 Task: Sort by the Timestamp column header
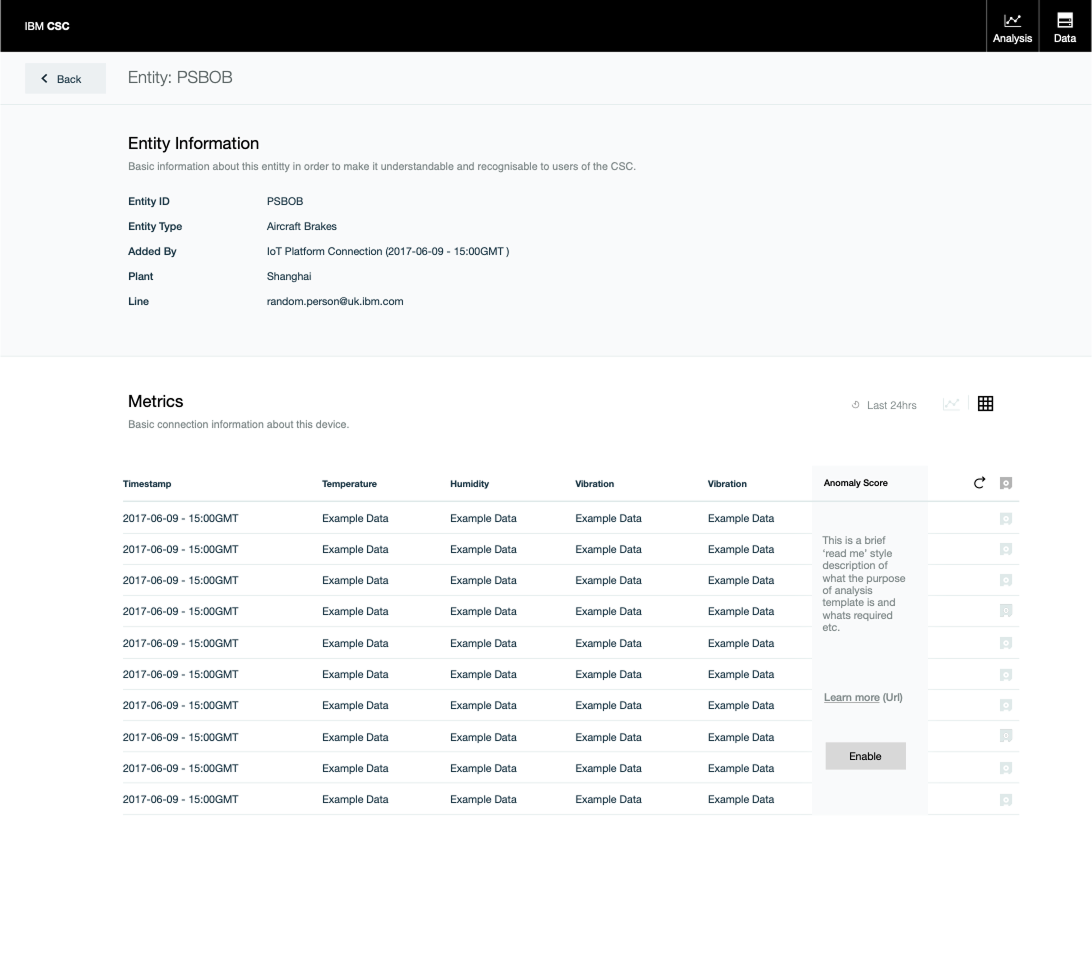147,483
